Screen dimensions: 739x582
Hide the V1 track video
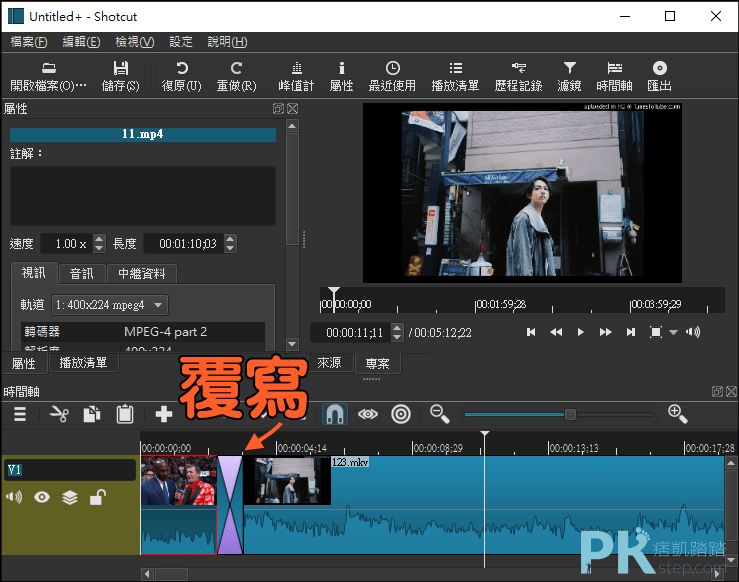[x=42, y=497]
